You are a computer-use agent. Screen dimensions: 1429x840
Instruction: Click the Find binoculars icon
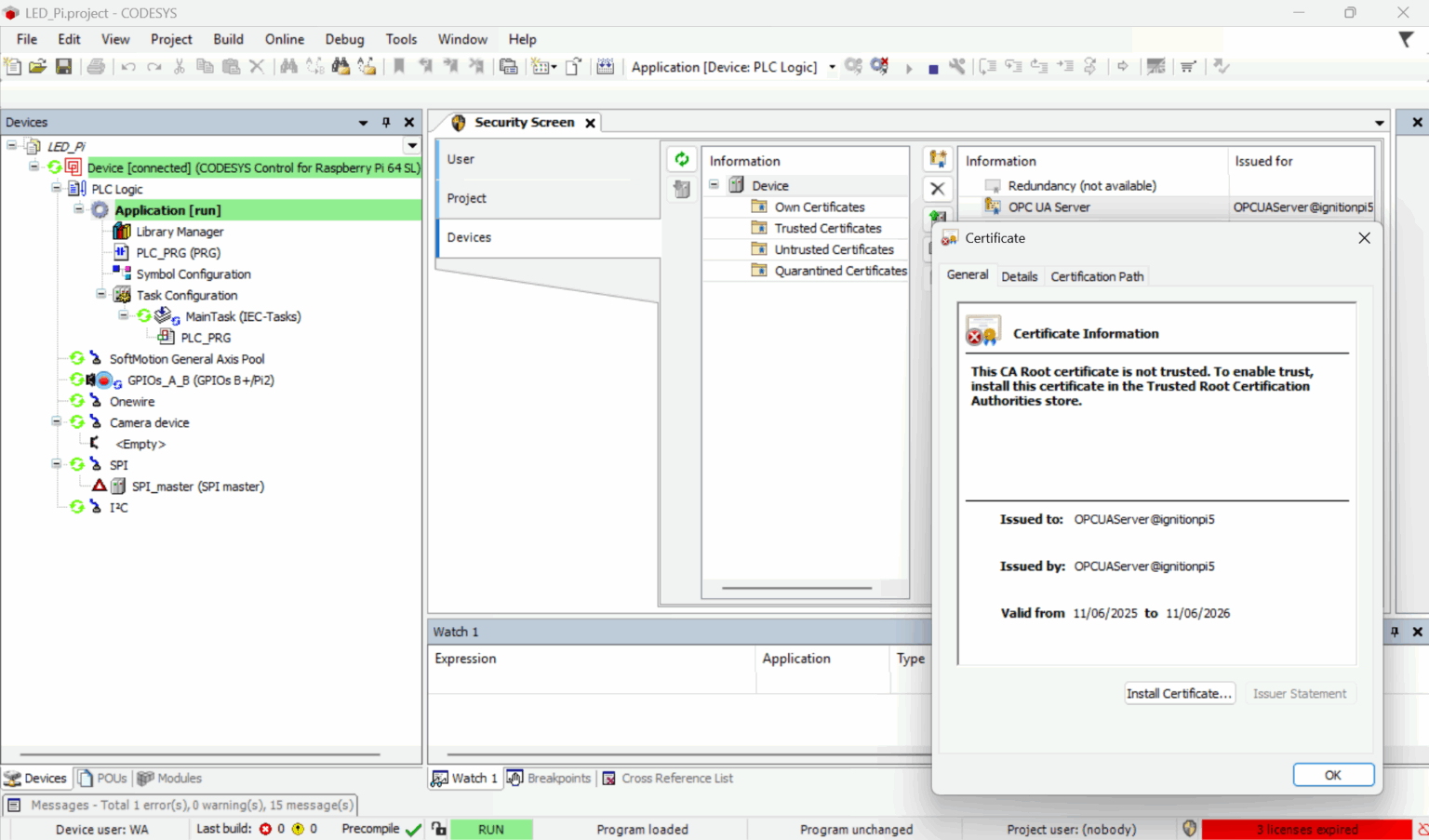[288, 67]
